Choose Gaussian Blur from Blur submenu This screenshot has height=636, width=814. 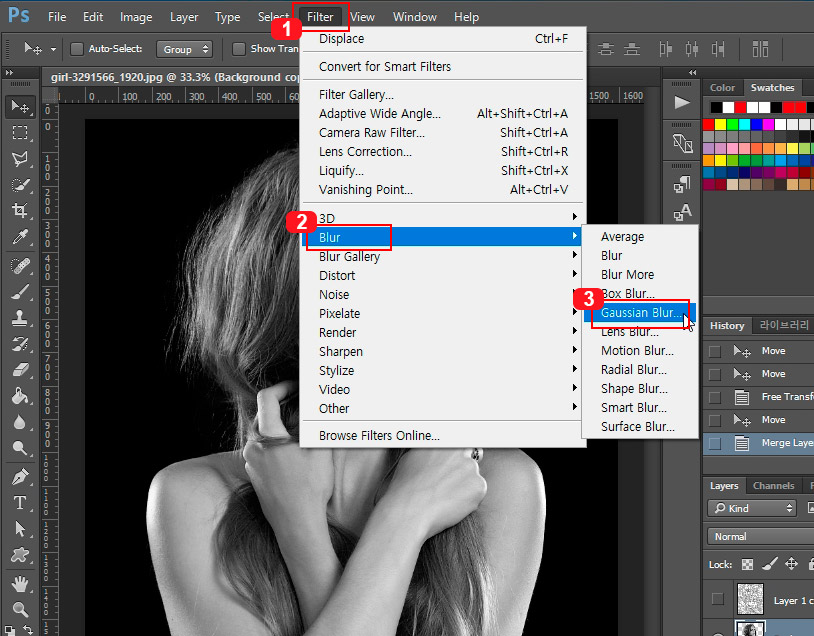(x=640, y=313)
